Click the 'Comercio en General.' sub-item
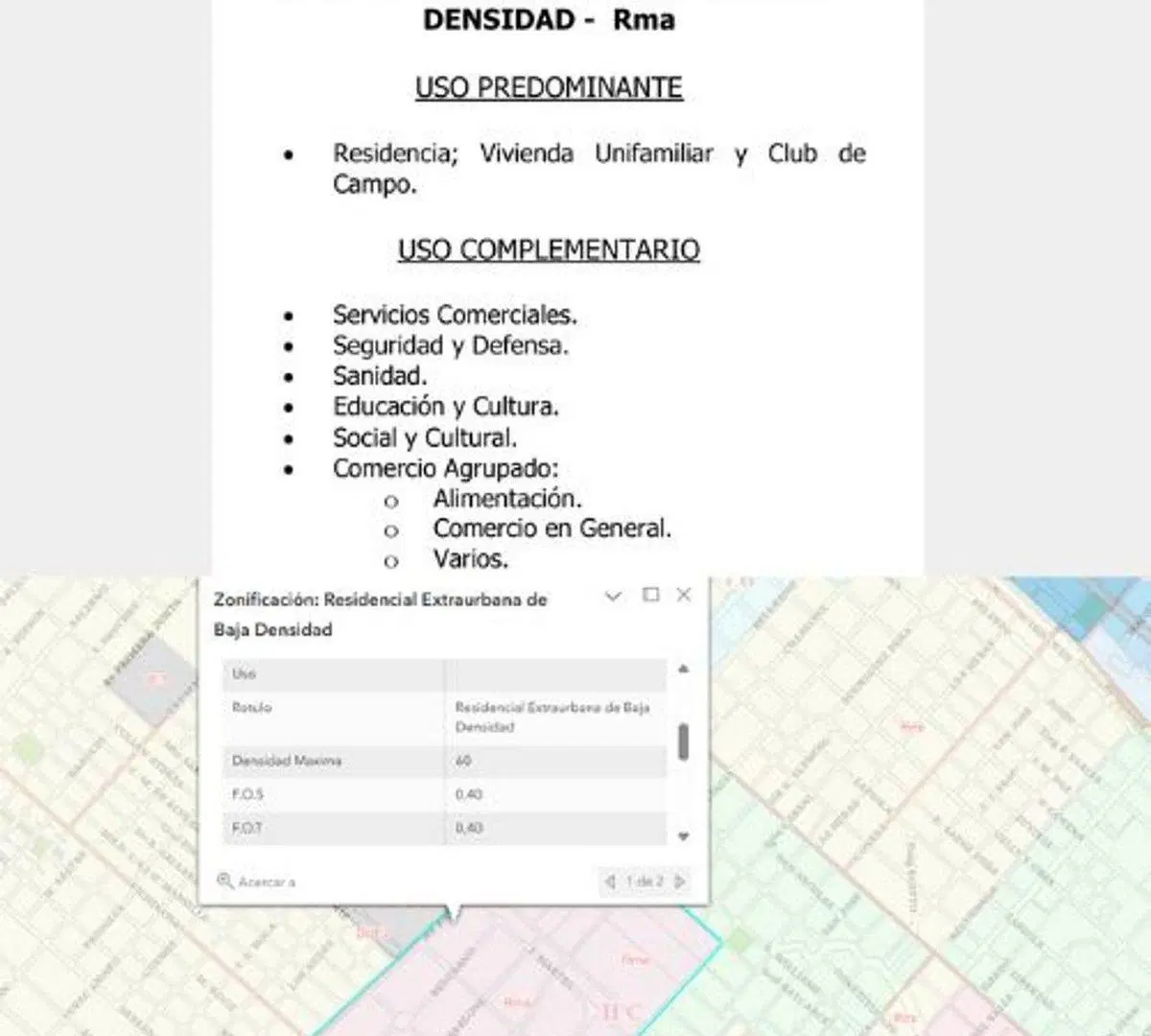 coord(552,529)
